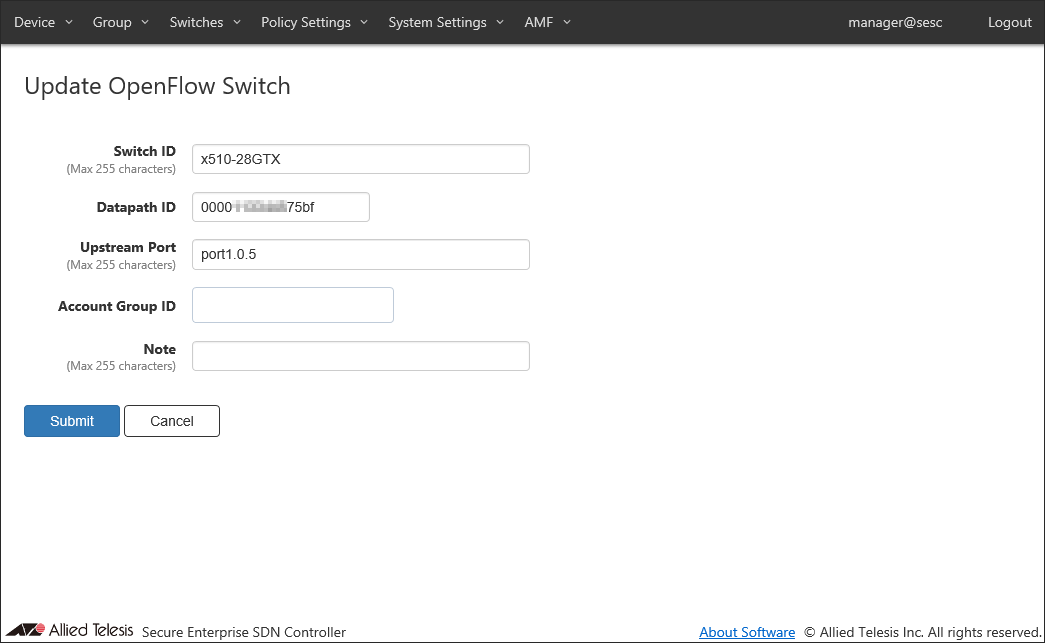Image resolution: width=1045 pixels, height=643 pixels.
Task: Cancel the switch update
Action: coord(171,421)
